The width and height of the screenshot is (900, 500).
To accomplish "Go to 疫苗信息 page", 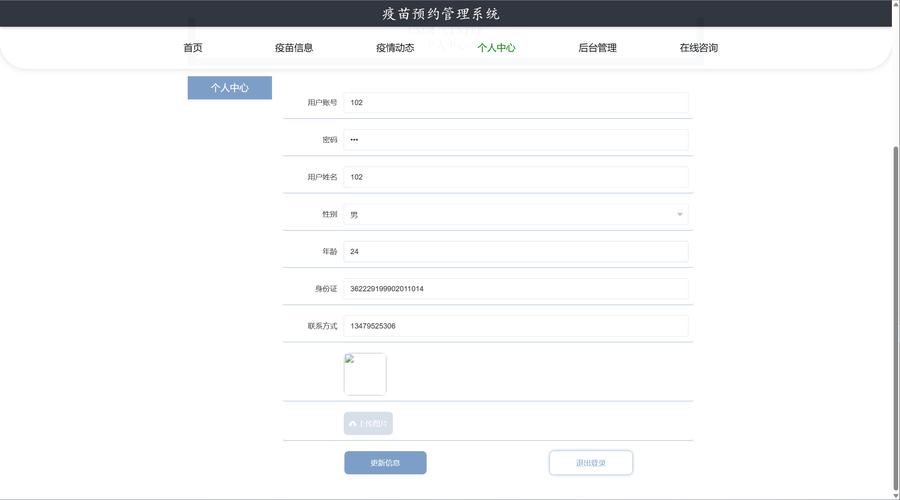I will 294,48.
